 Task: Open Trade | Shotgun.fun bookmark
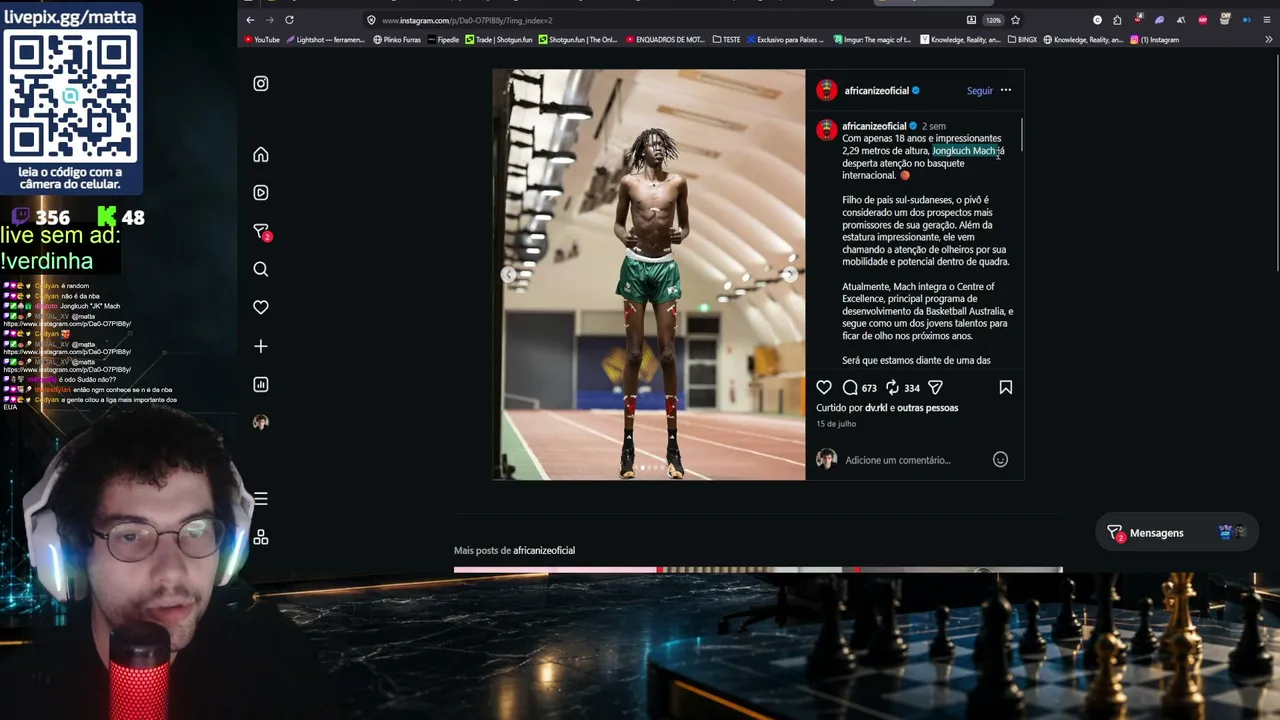point(499,40)
